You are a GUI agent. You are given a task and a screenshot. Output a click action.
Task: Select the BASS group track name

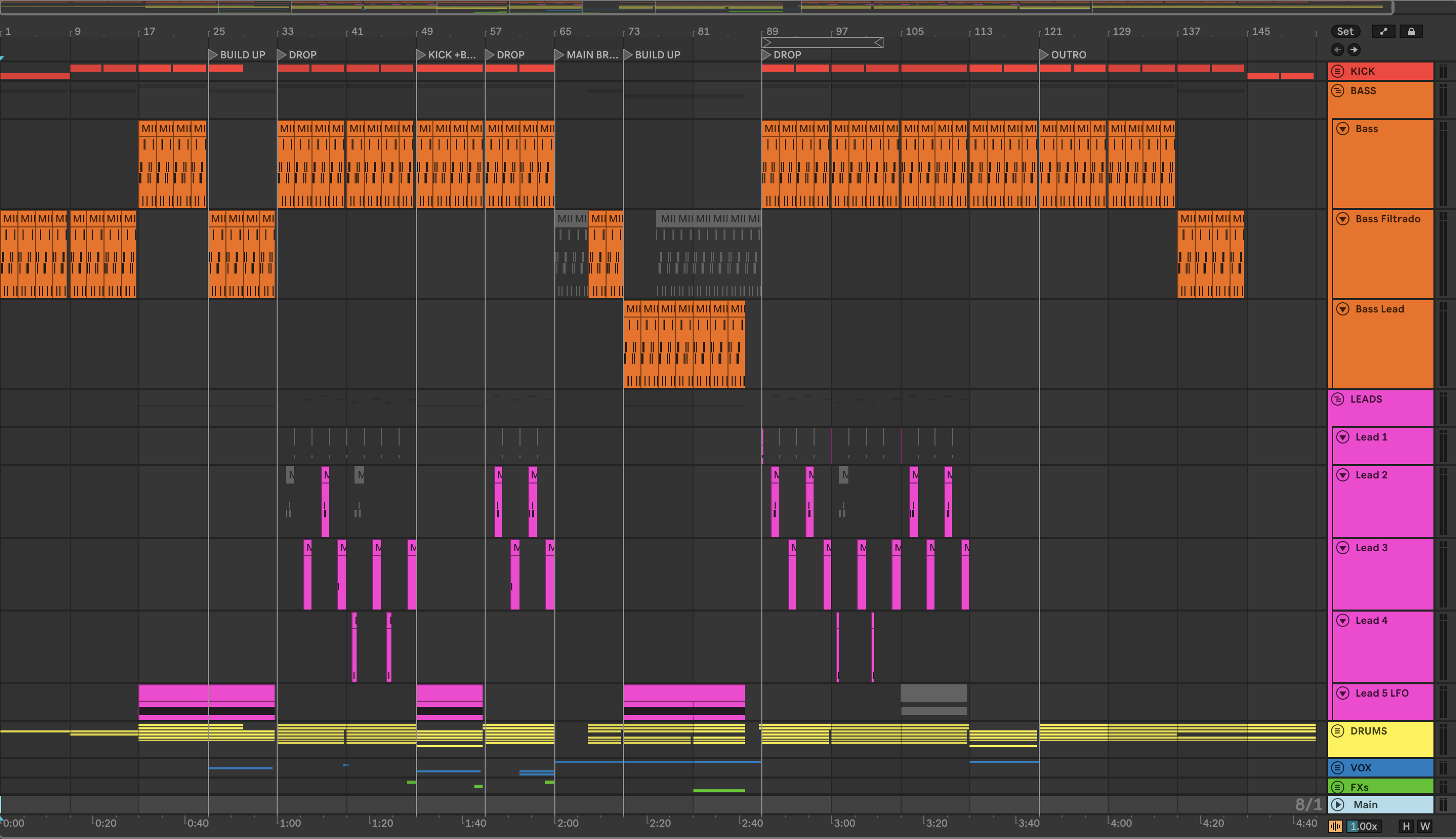[1363, 91]
